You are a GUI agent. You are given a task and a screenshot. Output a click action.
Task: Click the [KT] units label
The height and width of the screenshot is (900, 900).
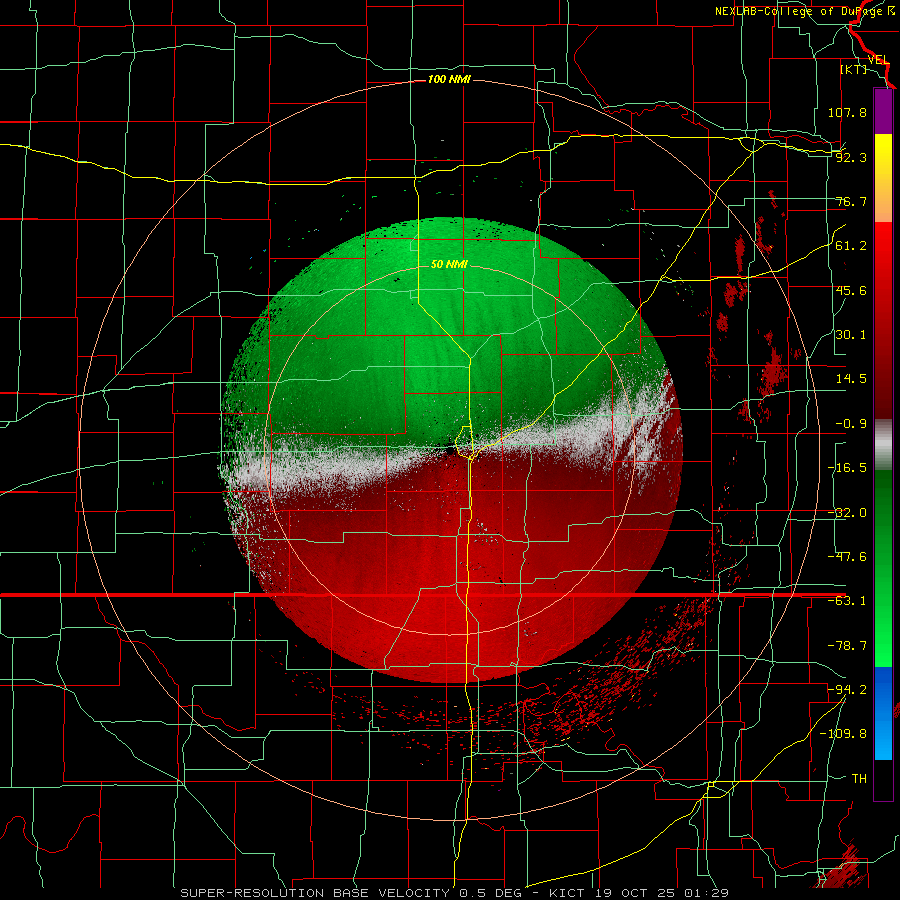[x=854, y=69]
